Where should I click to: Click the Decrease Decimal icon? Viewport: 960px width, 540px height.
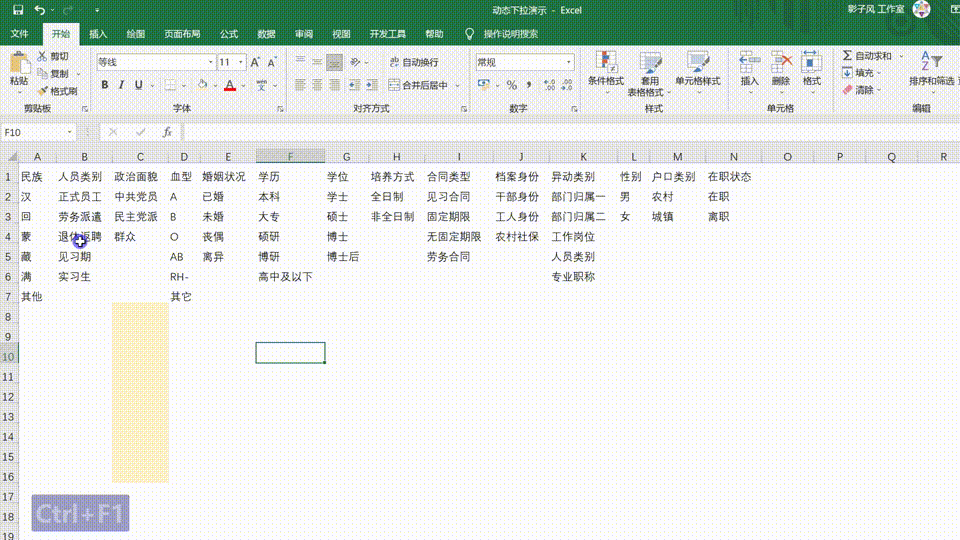point(567,85)
